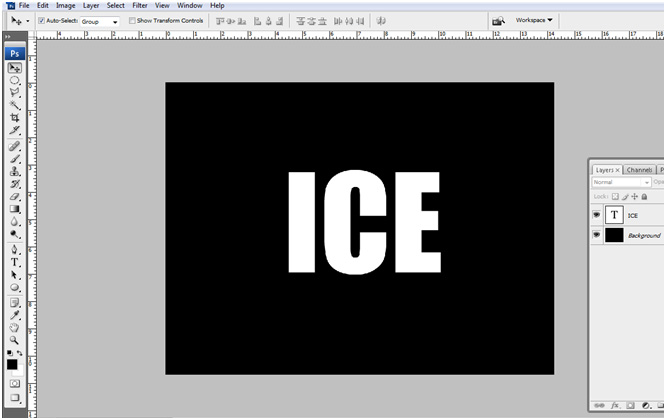Add a layer style with fx icon
The width and height of the screenshot is (666, 420).
pos(615,406)
